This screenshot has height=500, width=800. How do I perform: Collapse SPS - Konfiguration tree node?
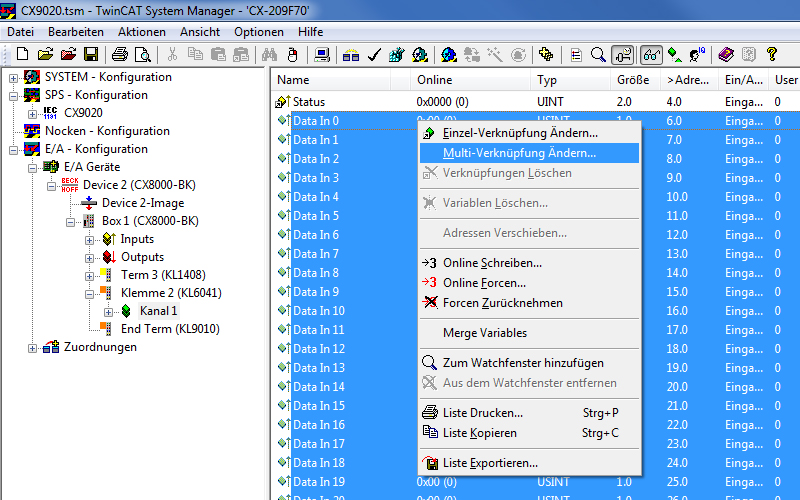coord(13,95)
